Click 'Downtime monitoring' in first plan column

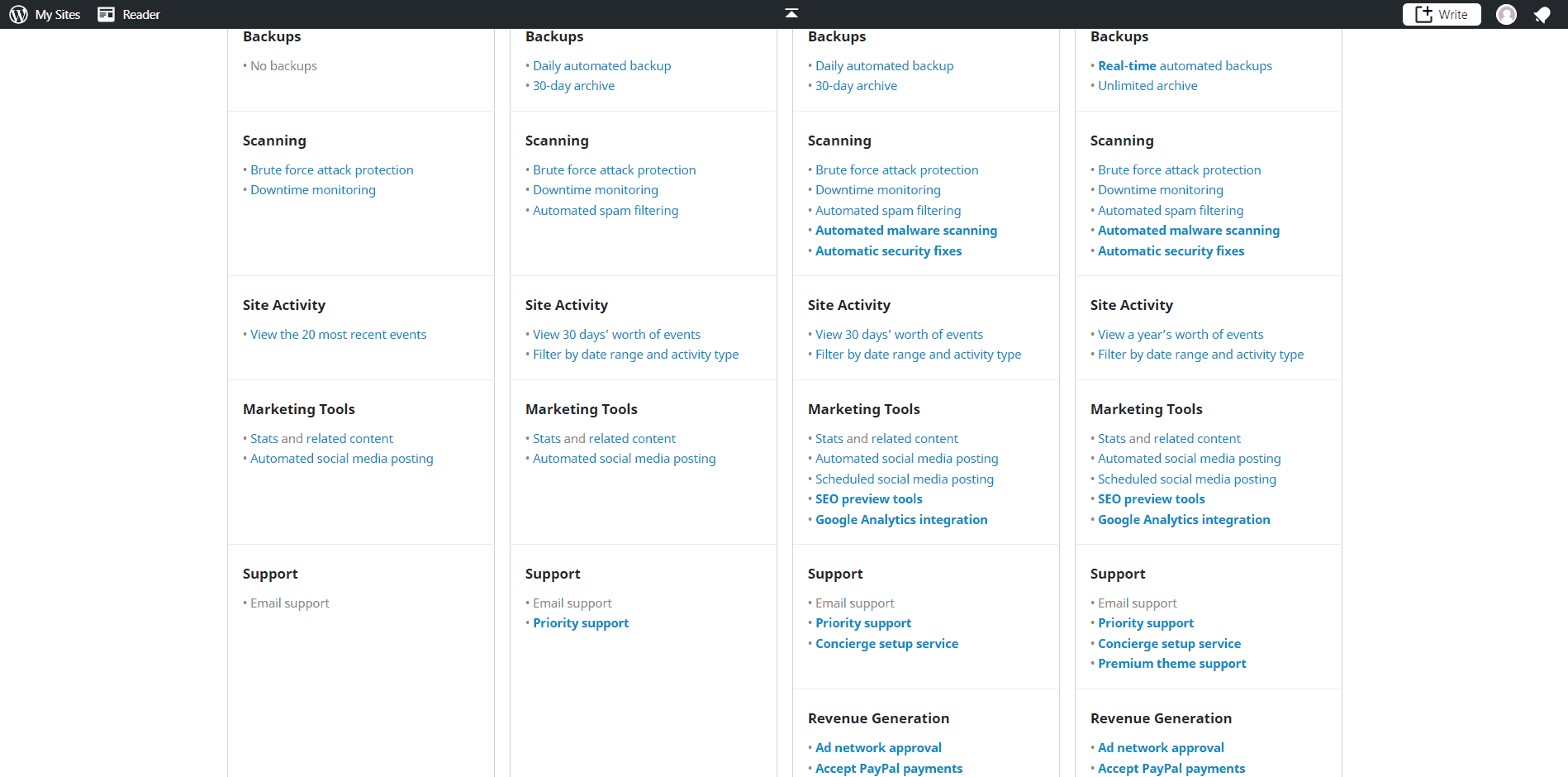click(313, 190)
